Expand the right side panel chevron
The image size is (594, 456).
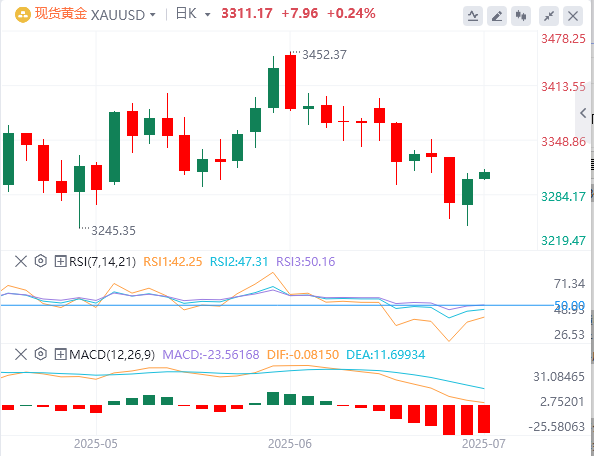pos(583,112)
